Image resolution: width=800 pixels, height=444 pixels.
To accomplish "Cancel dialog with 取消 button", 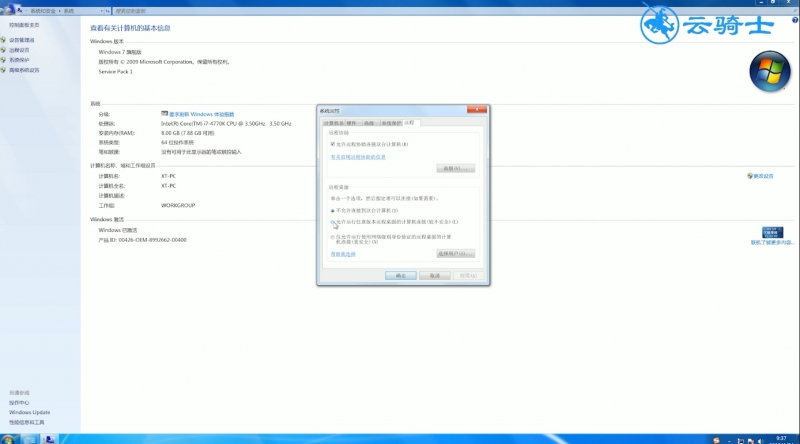I will [x=435, y=276].
